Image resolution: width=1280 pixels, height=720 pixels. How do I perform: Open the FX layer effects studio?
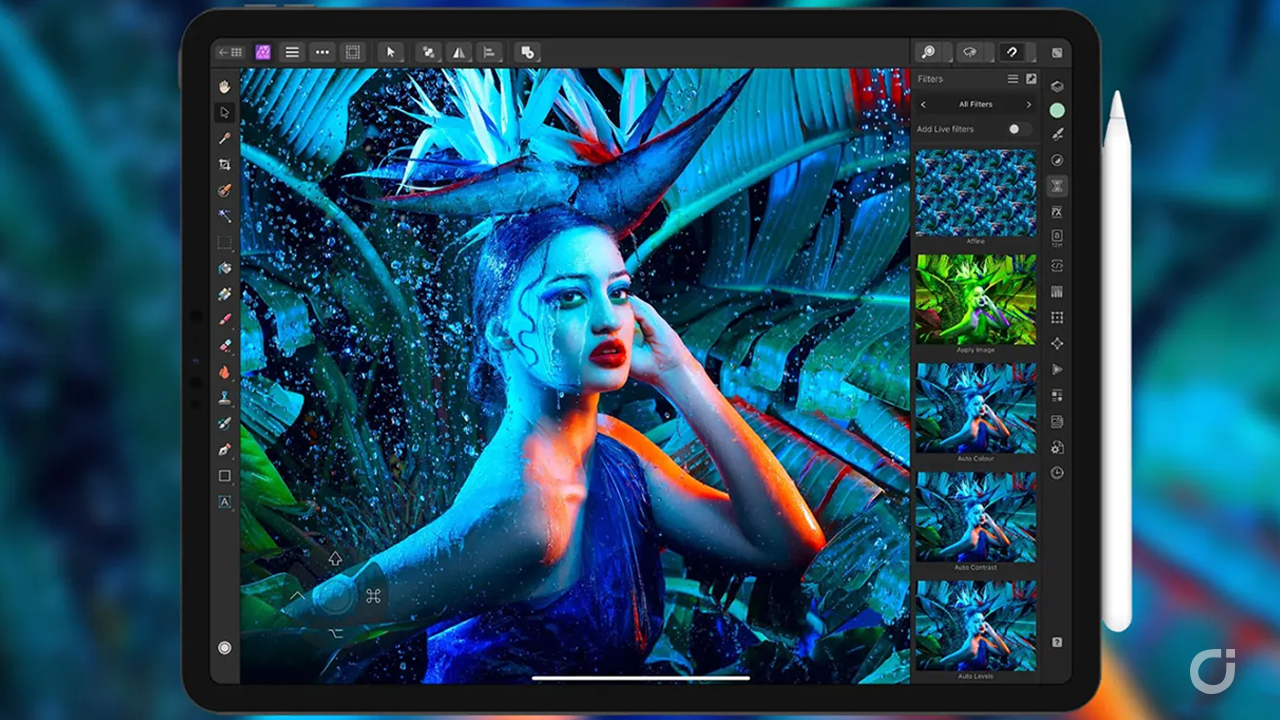click(1057, 212)
